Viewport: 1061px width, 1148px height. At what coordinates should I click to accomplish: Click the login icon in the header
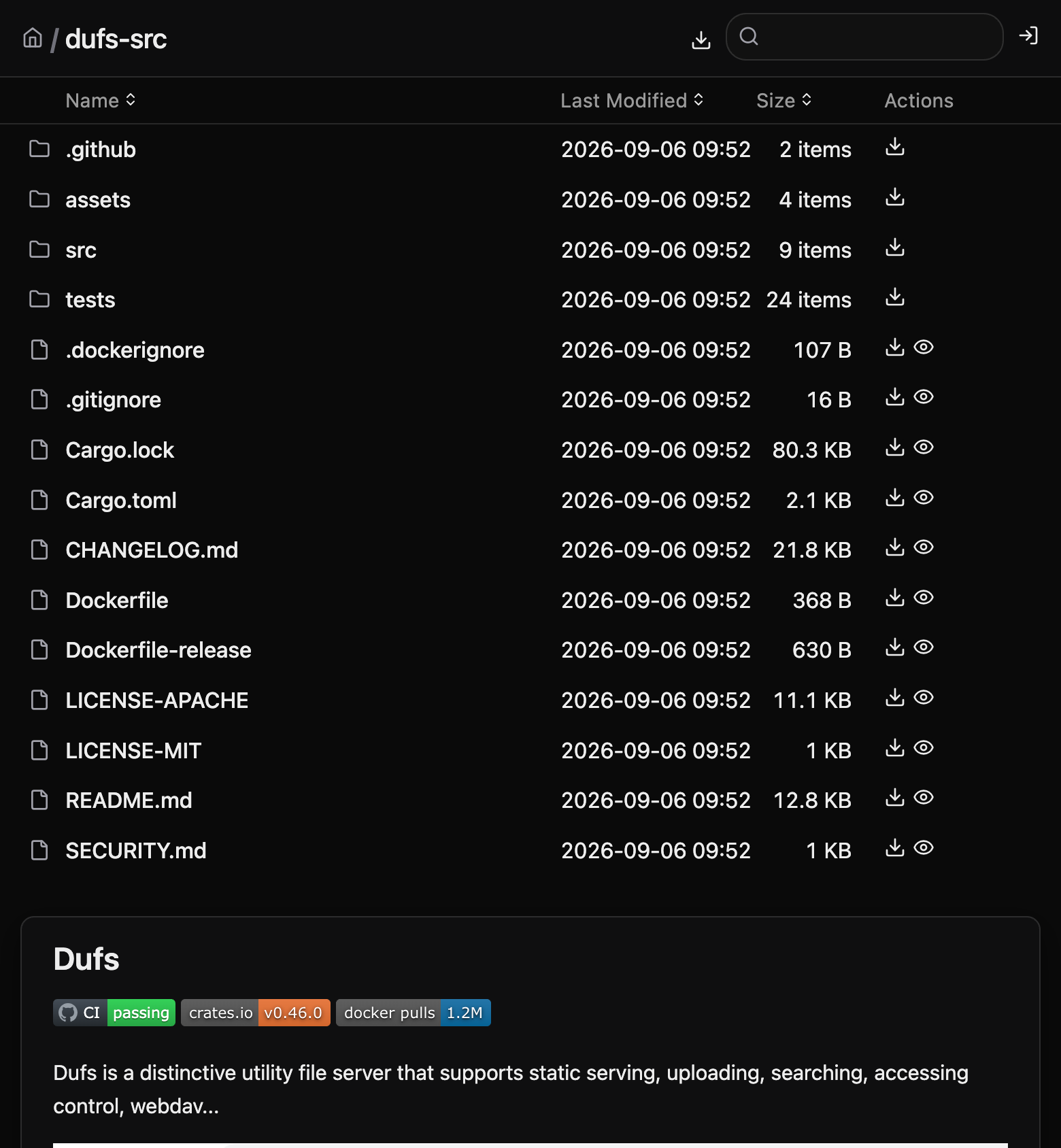point(1028,35)
